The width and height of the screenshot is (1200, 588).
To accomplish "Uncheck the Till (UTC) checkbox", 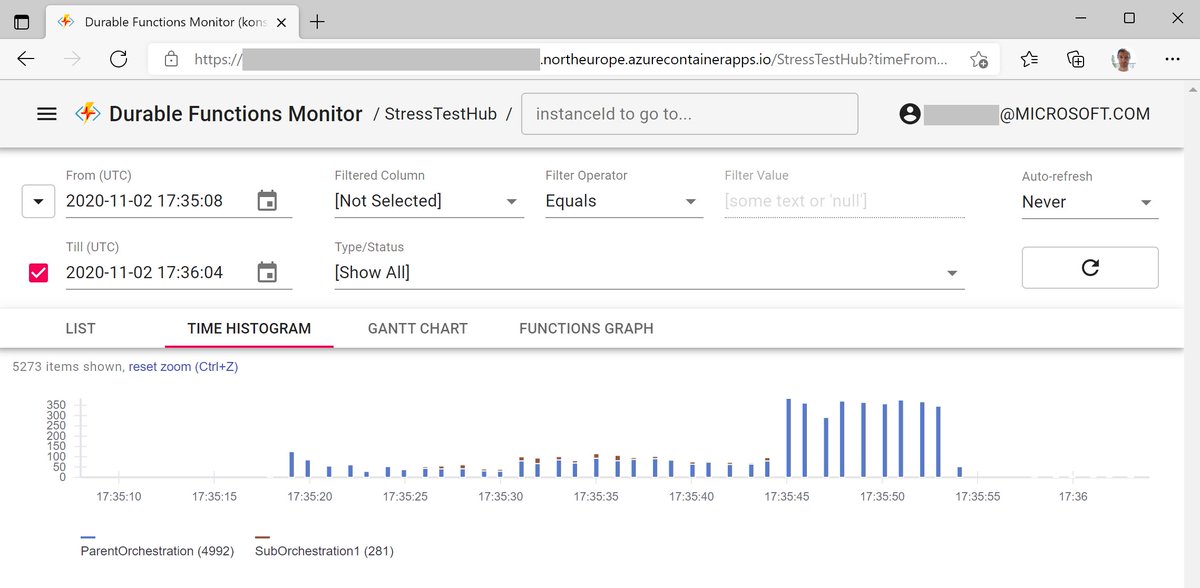I will (38, 271).
